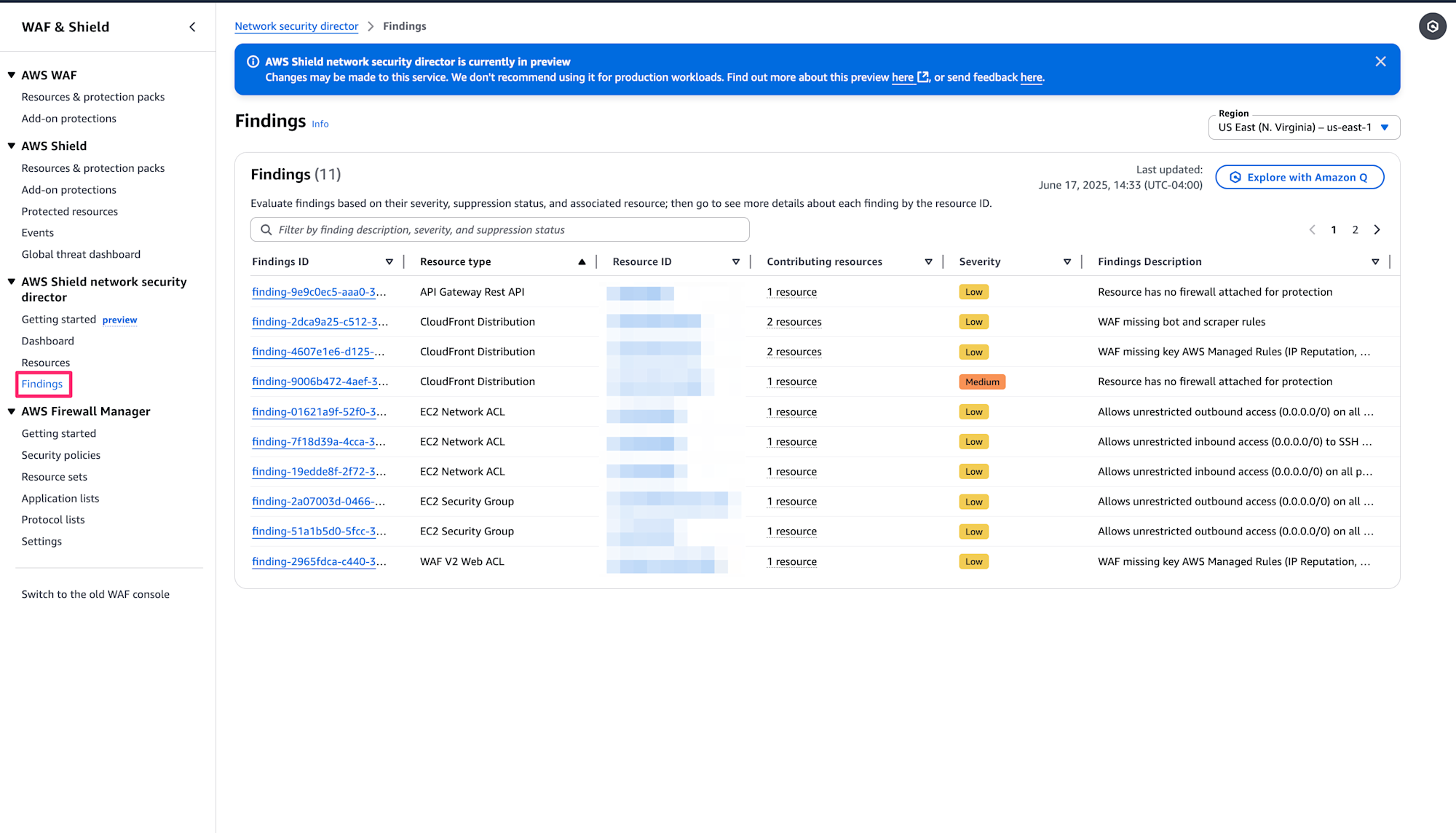Sort by Resource type column arrow

[x=582, y=262]
